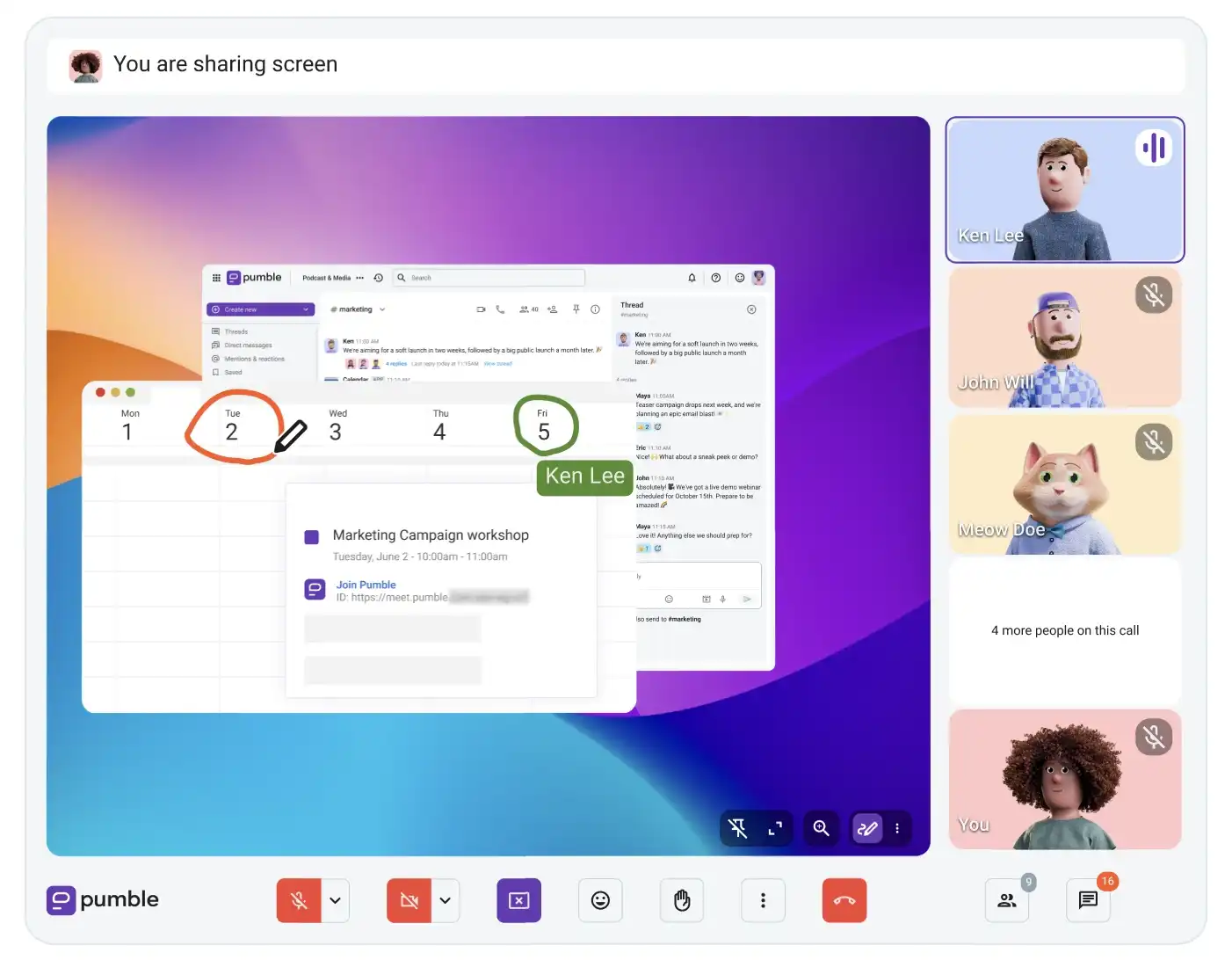Image resolution: width=1232 pixels, height=960 pixels.
Task: Toggle camera off button in call bar
Action: click(x=409, y=900)
